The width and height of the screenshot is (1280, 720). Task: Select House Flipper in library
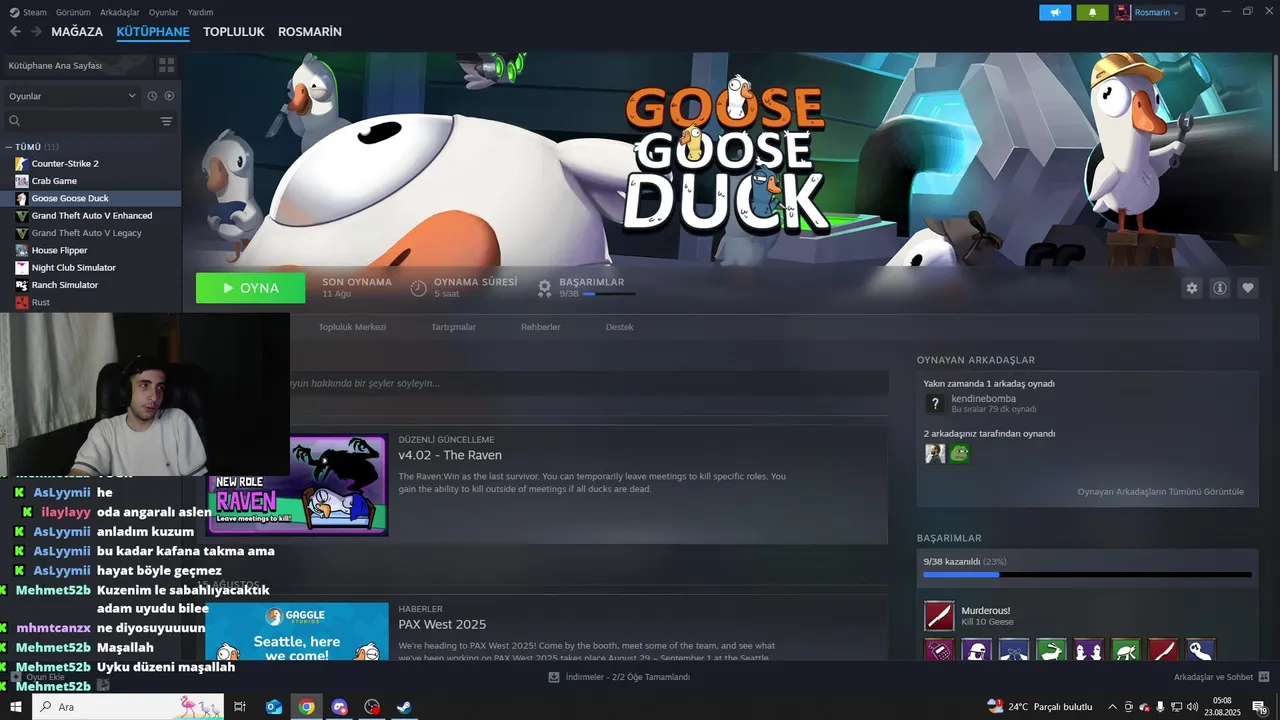click(x=59, y=250)
